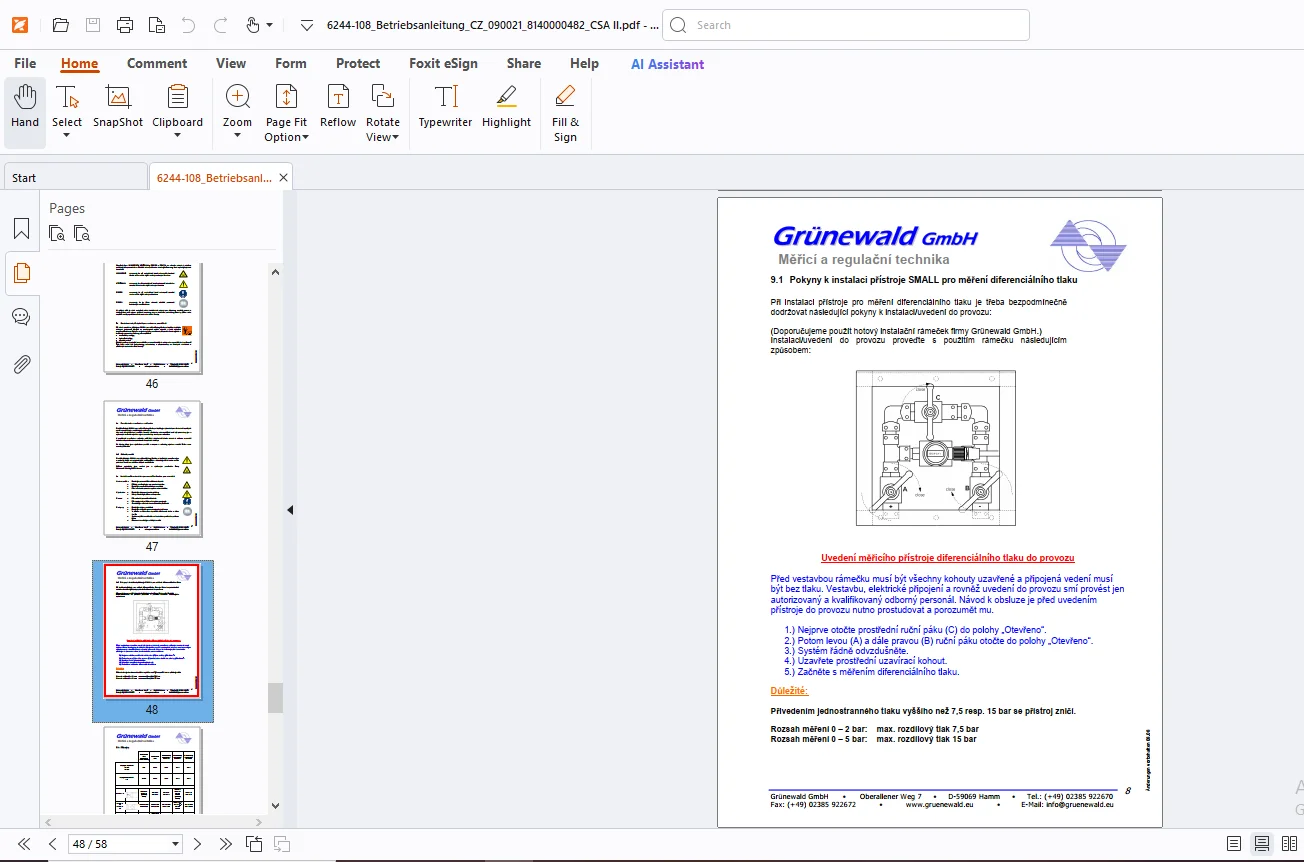Click the thumbnail panel scroll up arrow
This screenshot has height=862, width=1304.
click(275, 271)
